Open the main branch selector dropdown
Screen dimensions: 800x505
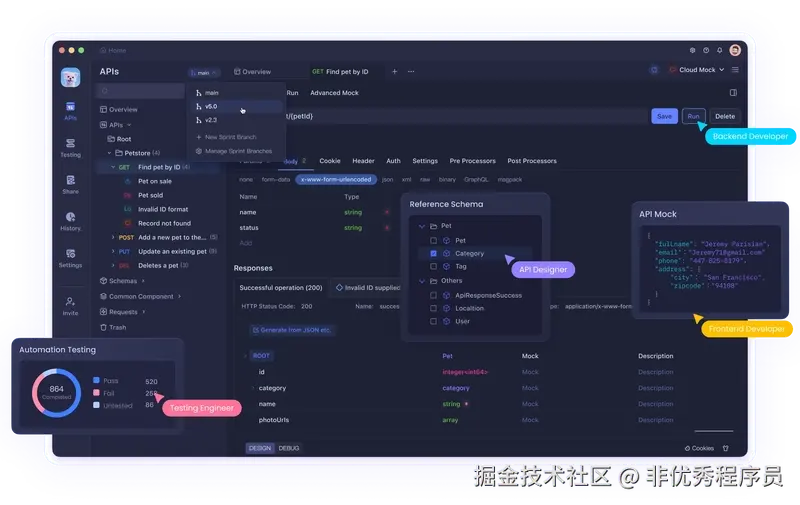pyautogui.click(x=203, y=73)
